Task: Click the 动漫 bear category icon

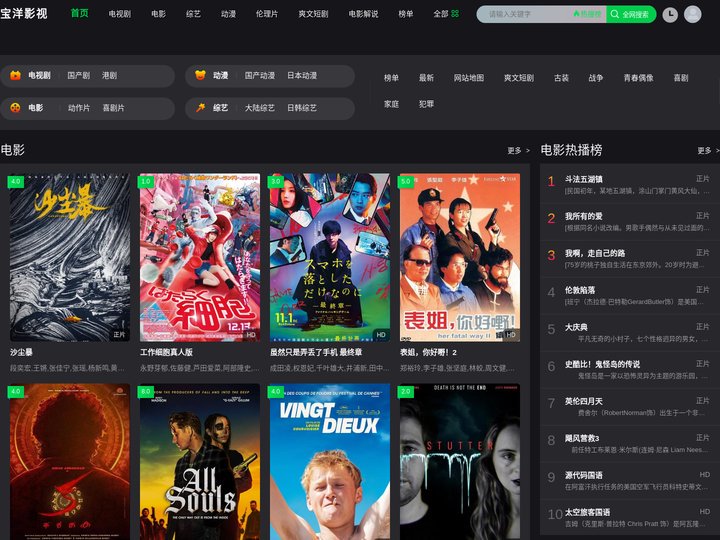Action: (x=200, y=75)
